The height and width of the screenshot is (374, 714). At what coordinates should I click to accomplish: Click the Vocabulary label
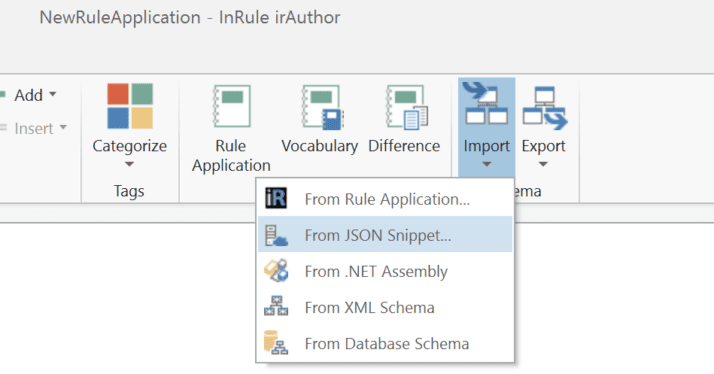coord(320,146)
